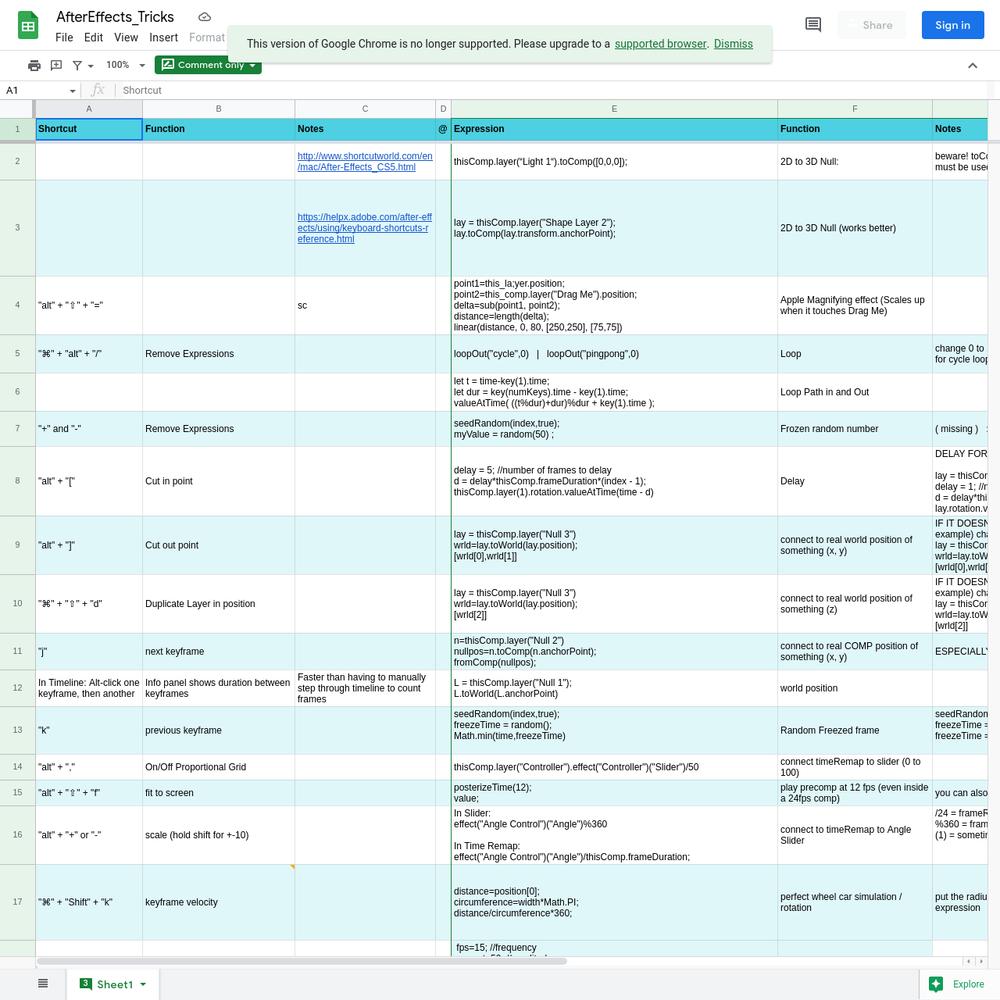Click the AfterEffects_Tricks document title
1000x1000 pixels.
pyautogui.click(x=115, y=17)
